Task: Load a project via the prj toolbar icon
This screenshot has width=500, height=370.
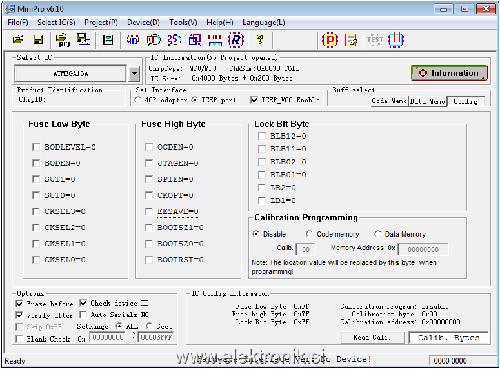Action: (x=62, y=40)
